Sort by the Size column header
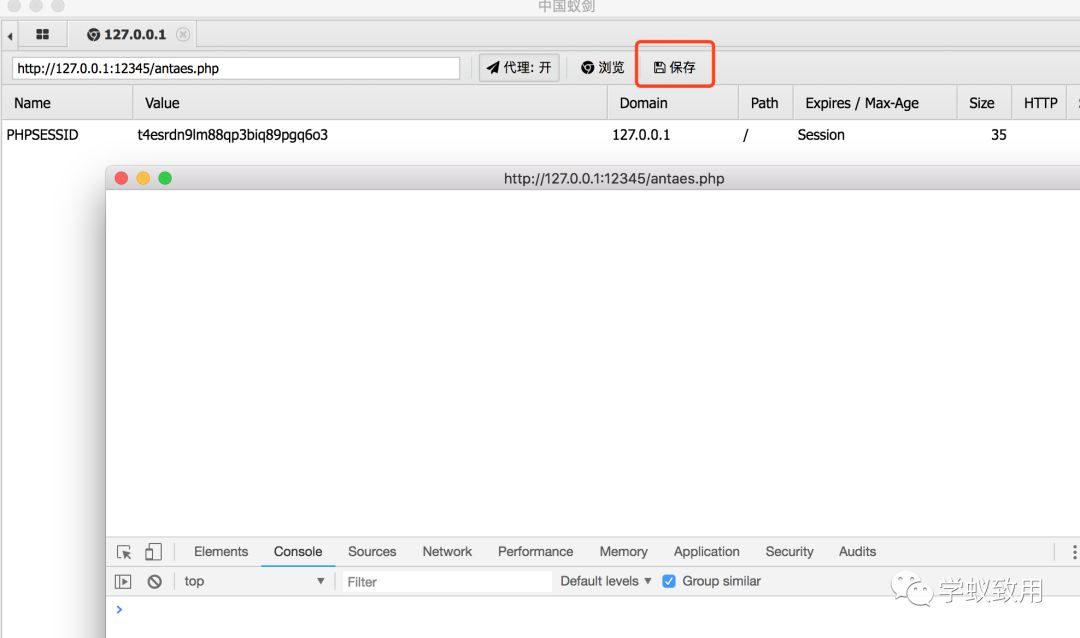Screen dimensions: 1080x638 pyautogui.click(x=982, y=103)
